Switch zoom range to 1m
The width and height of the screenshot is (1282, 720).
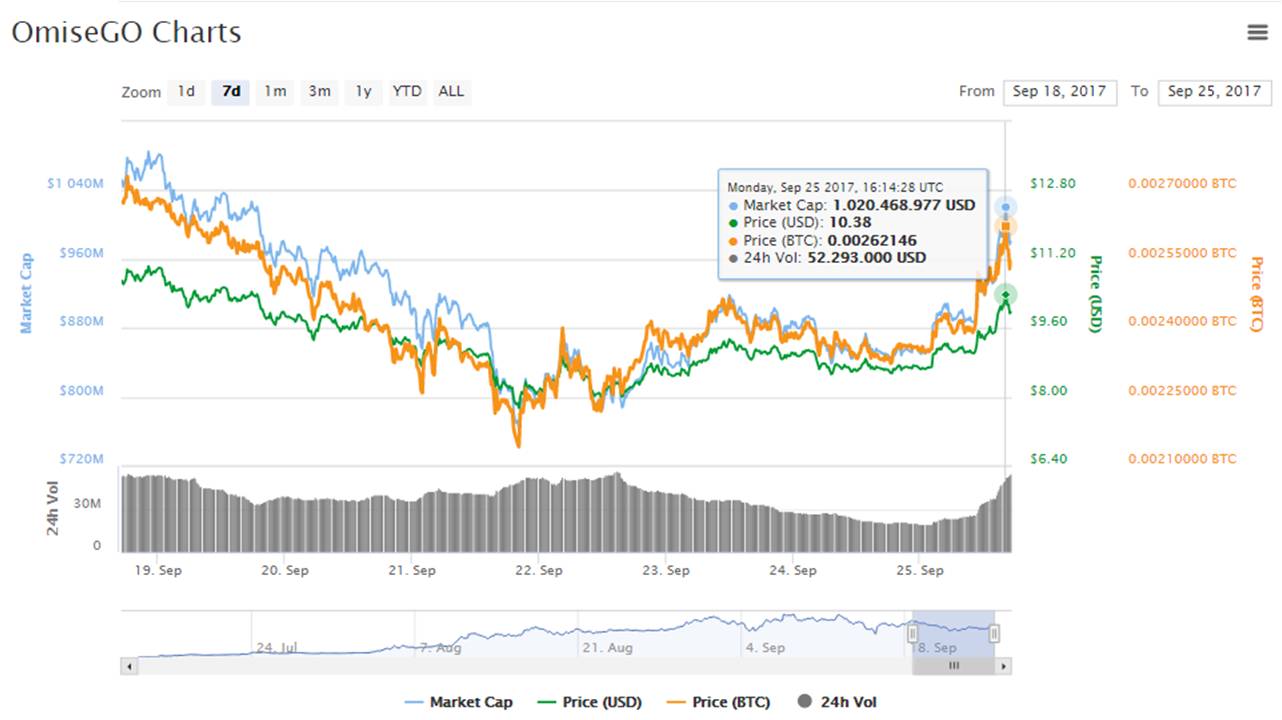pyautogui.click(x=275, y=91)
